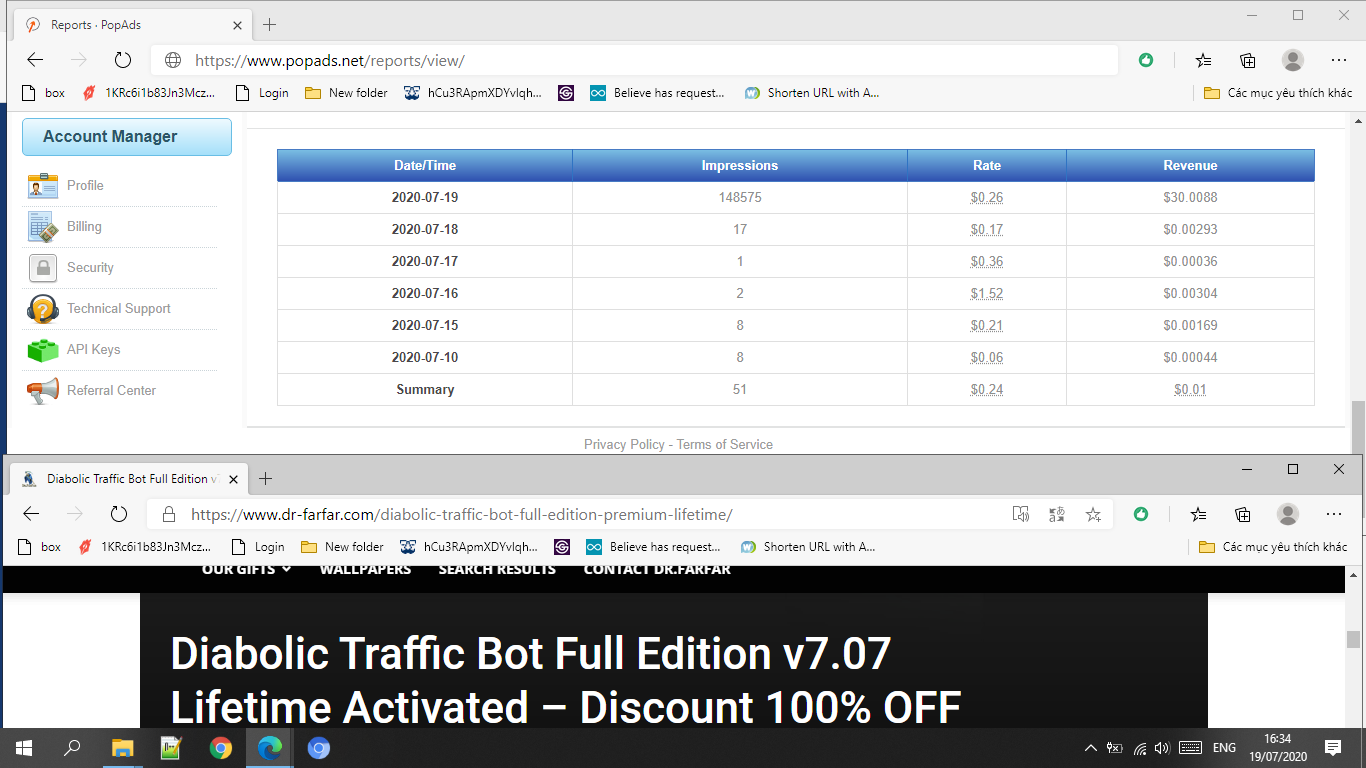Open File Explorer from the taskbar
Image resolution: width=1366 pixels, height=768 pixels.
(122, 748)
